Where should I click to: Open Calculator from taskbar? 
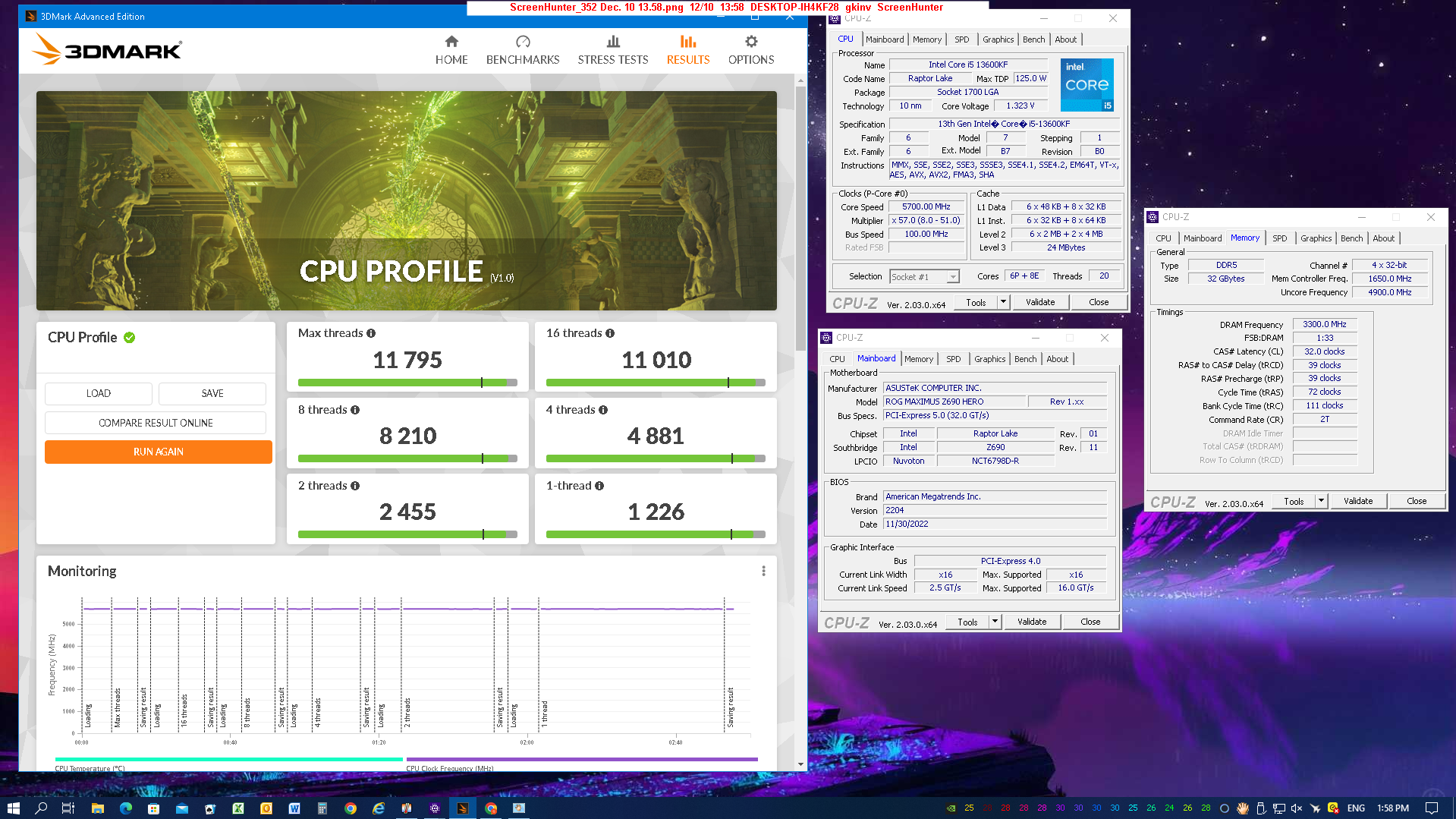[322, 808]
